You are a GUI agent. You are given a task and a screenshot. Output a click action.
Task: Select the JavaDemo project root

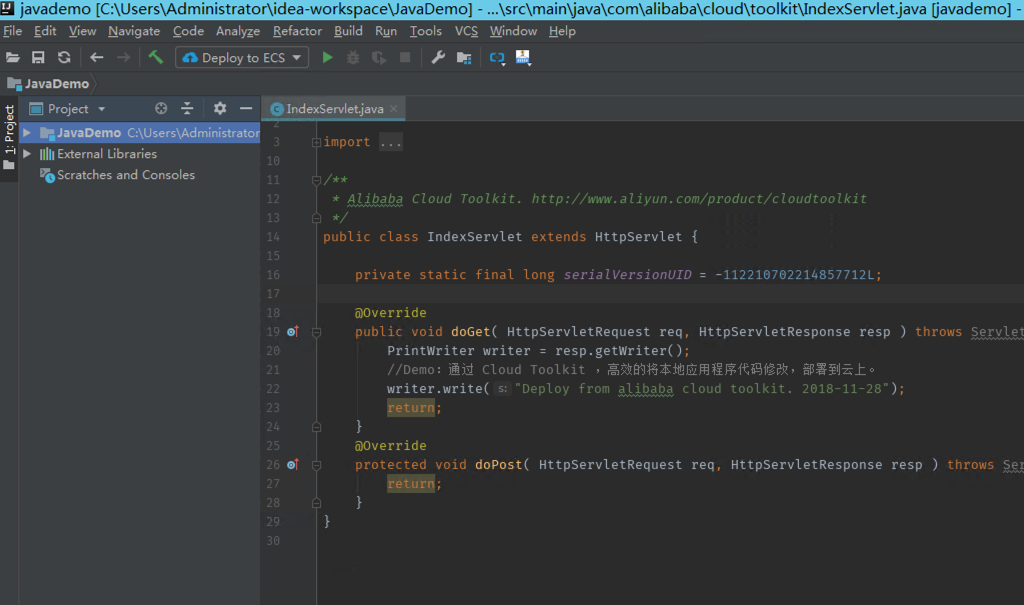coord(140,133)
